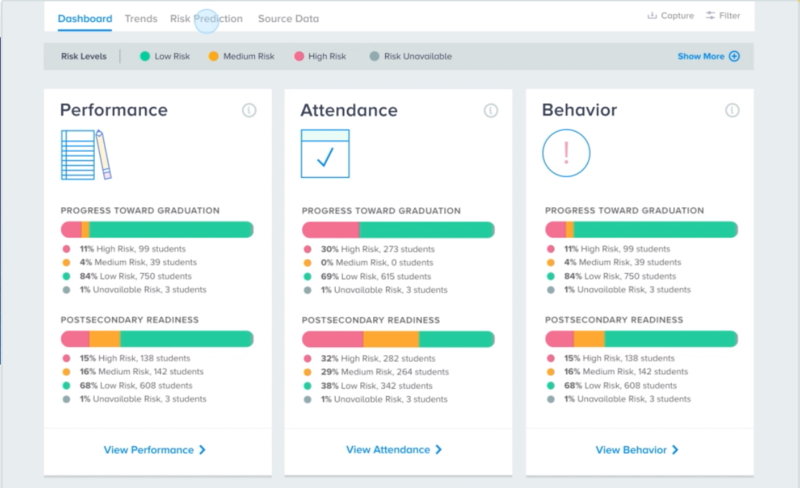800x488 pixels.
Task: Go to the Source Data tab
Action: [288, 18]
